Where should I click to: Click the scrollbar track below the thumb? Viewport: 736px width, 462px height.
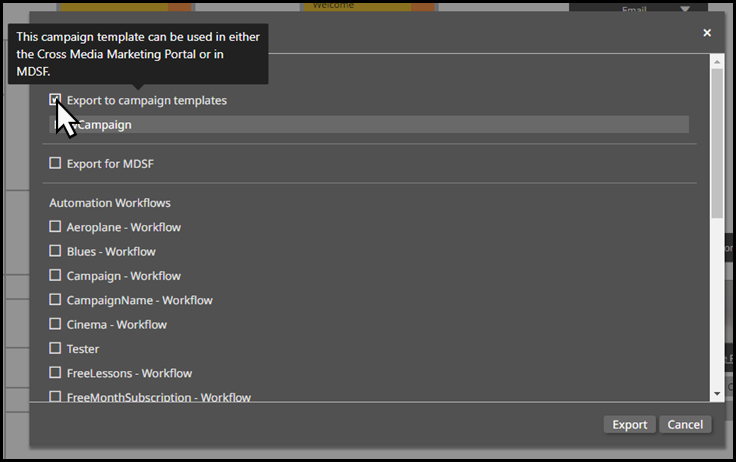coord(716,300)
